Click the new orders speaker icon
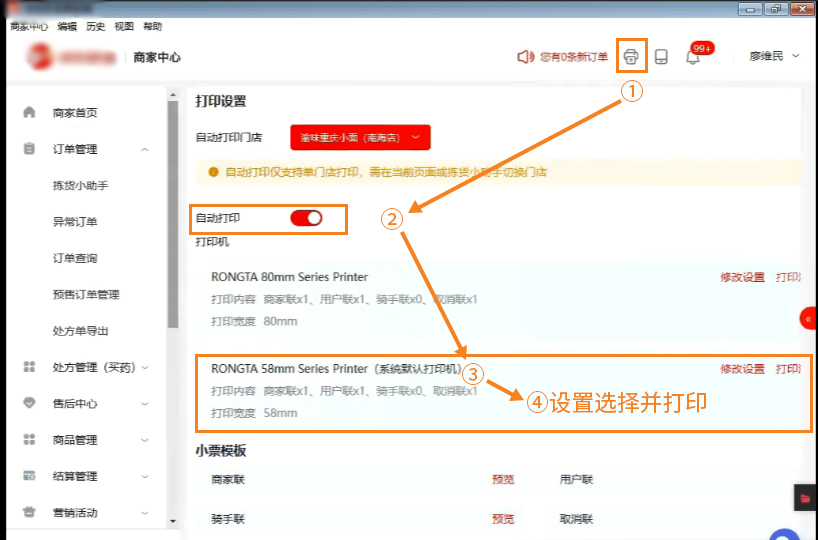The height and width of the screenshot is (540, 818). (525, 57)
